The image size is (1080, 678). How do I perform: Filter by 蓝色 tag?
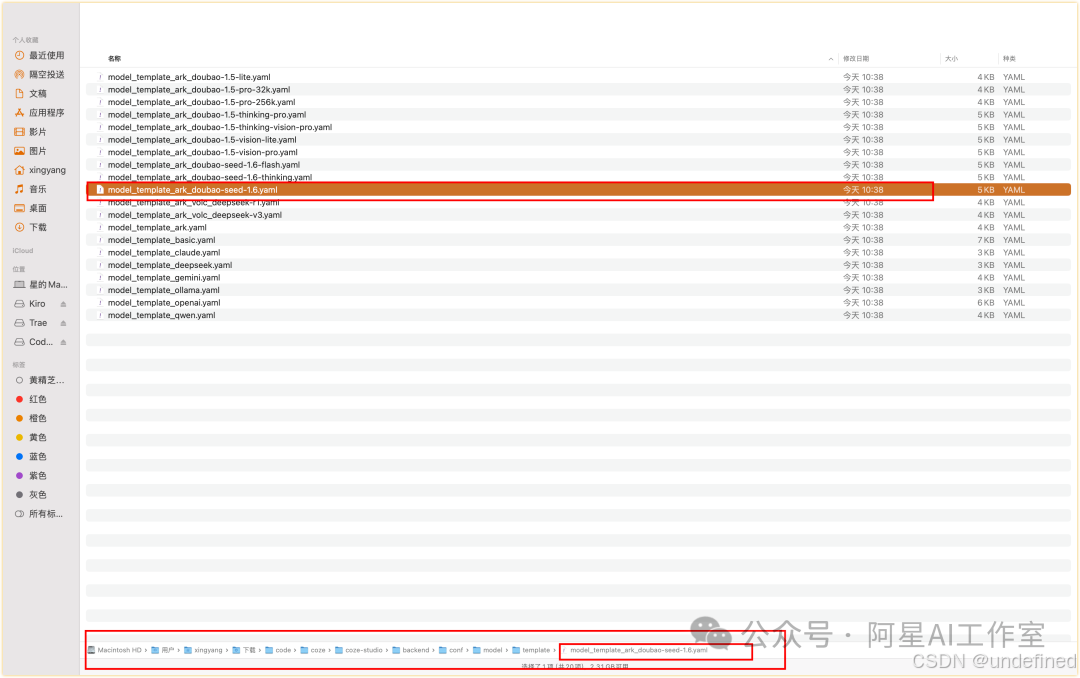(31, 457)
